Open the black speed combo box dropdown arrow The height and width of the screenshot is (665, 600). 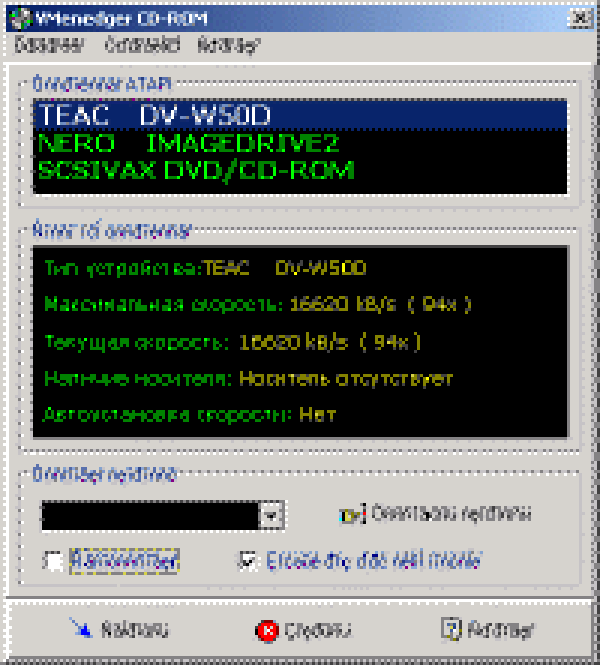point(271,515)
